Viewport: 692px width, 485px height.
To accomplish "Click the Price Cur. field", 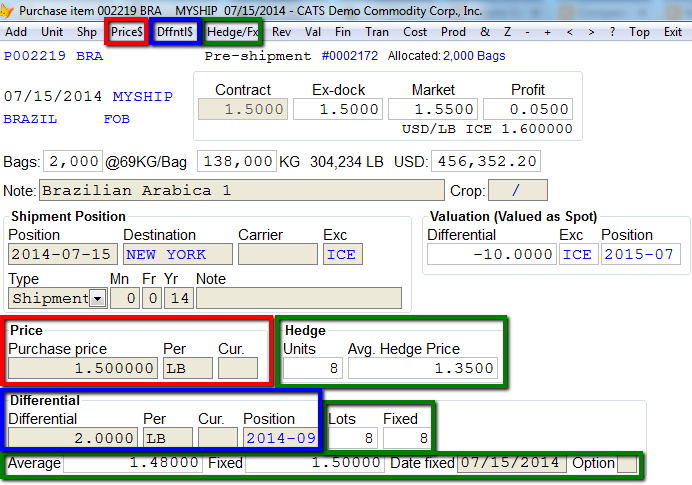I will point(238,368).
